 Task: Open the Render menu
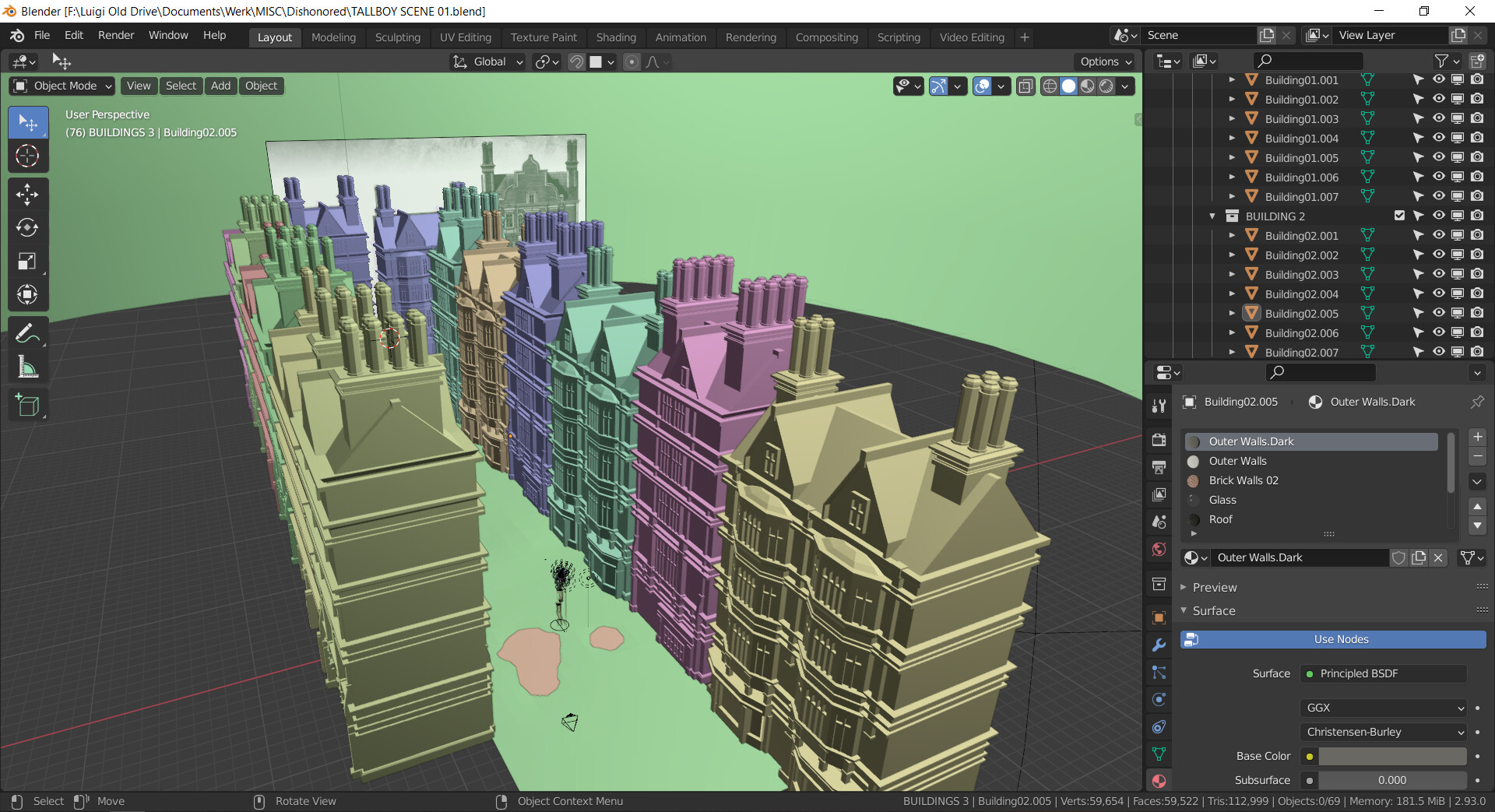pos(116,35)
